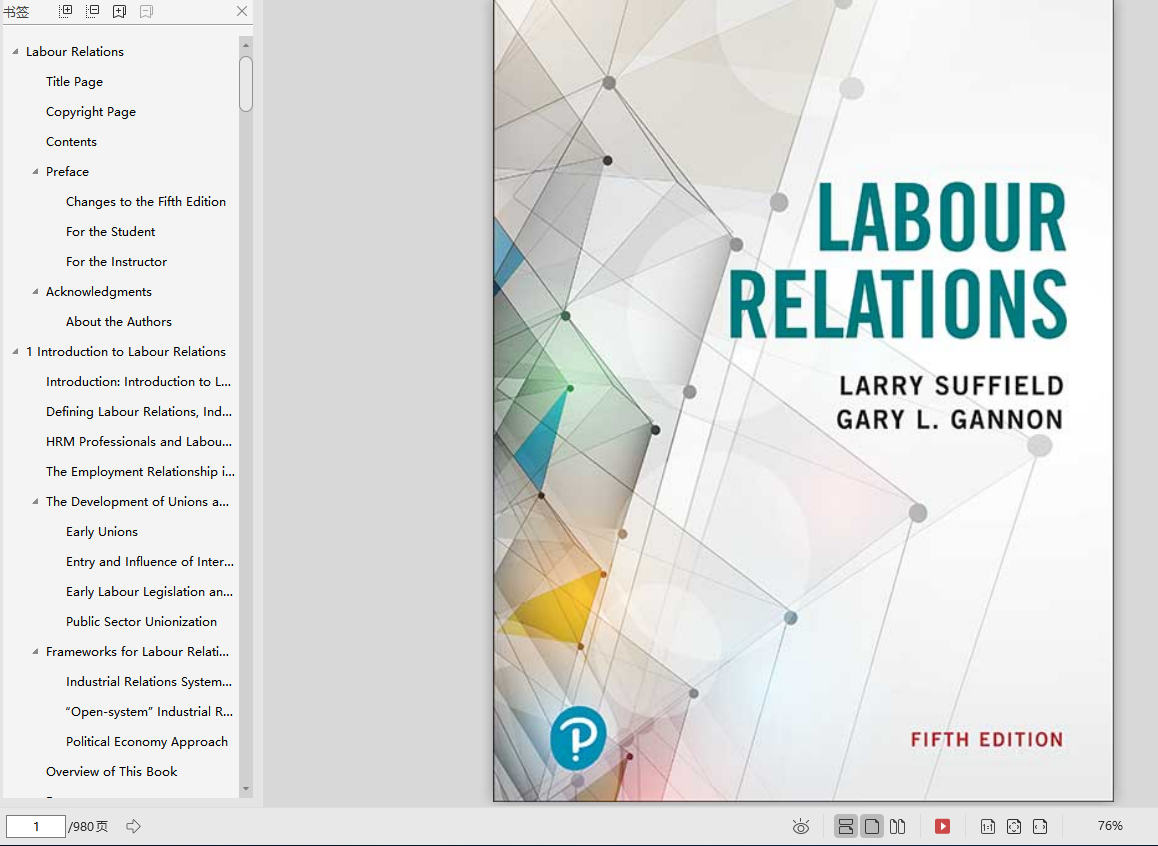The height and width of the screenshot is (846, 1158).
Task: Fit page width to window
Action: tap(1040, 826)
